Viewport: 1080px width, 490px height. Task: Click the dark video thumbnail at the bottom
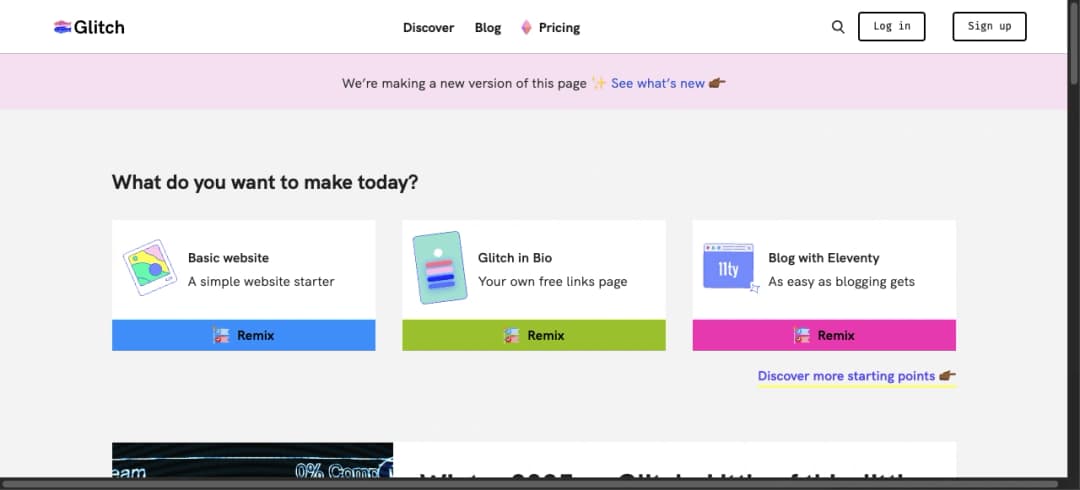(253, 460)
